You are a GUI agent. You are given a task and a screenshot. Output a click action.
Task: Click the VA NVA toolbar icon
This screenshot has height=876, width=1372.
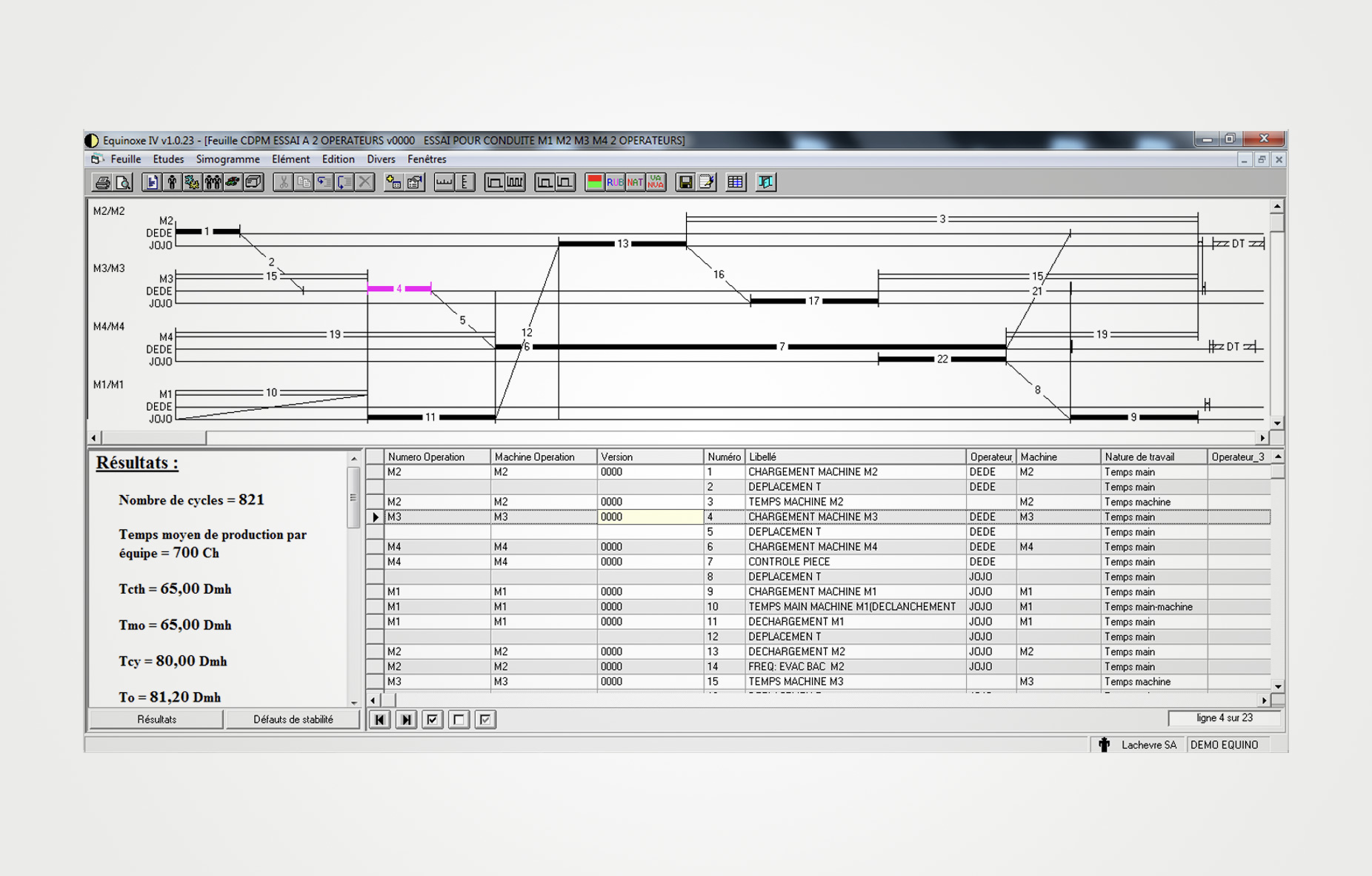click(x=656, y=182)
